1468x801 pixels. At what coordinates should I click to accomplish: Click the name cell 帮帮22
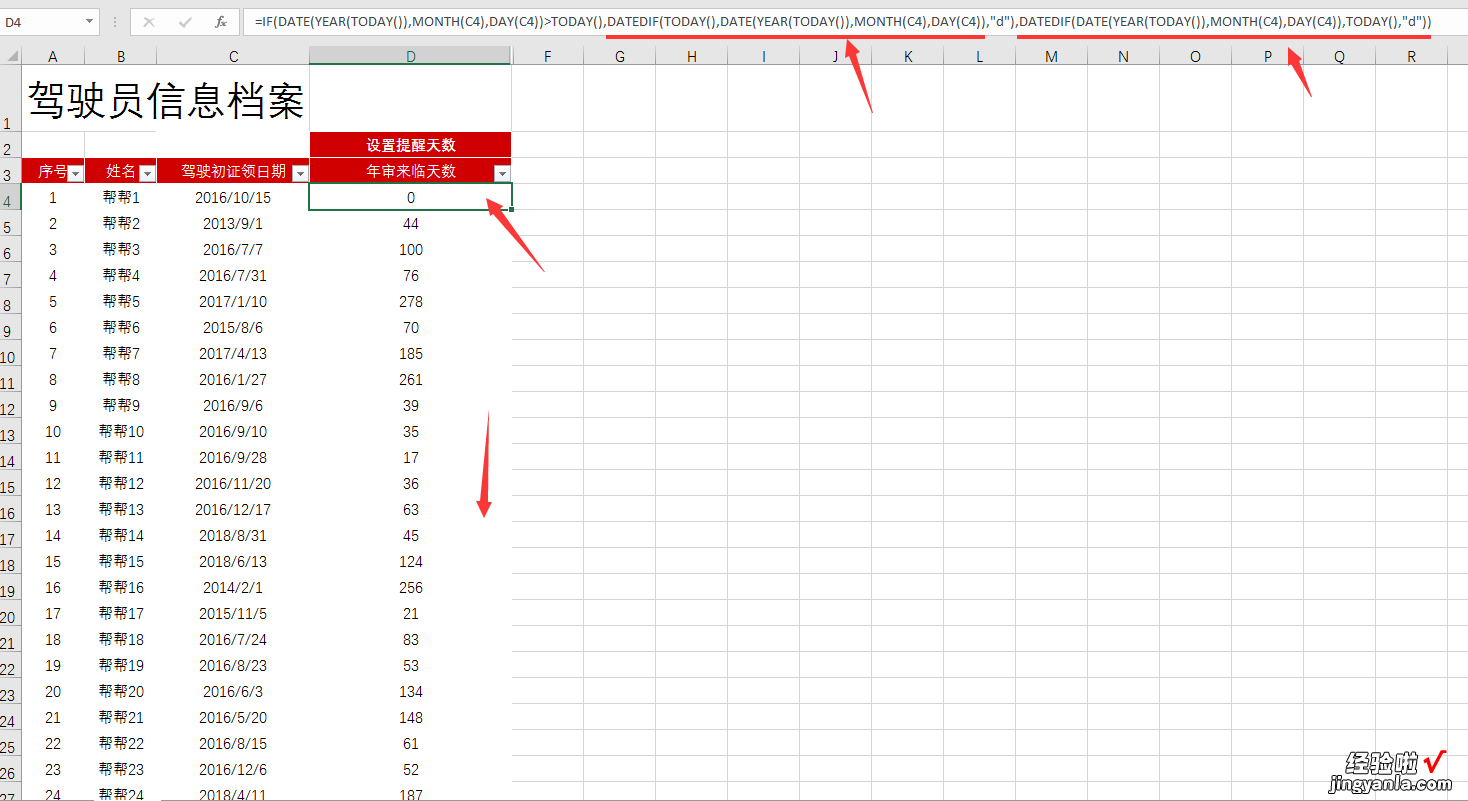121,744
